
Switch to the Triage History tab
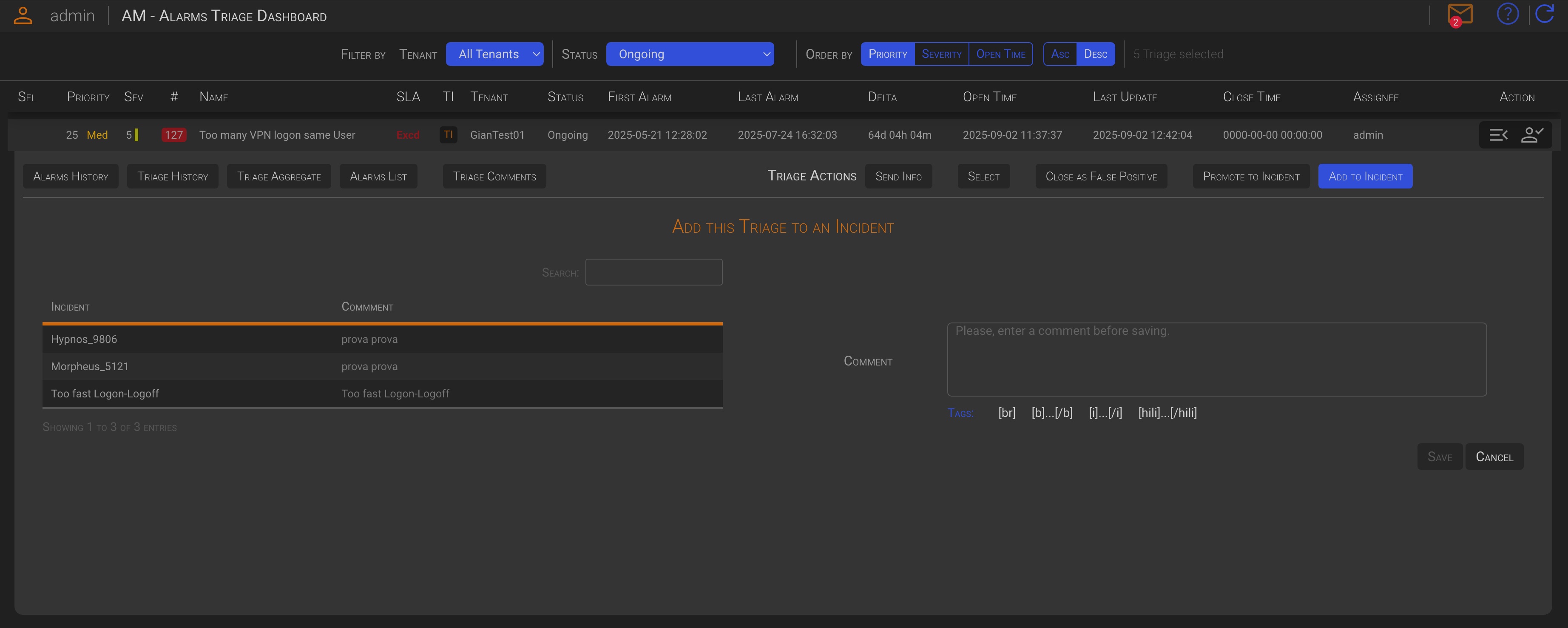pos(172,177)
